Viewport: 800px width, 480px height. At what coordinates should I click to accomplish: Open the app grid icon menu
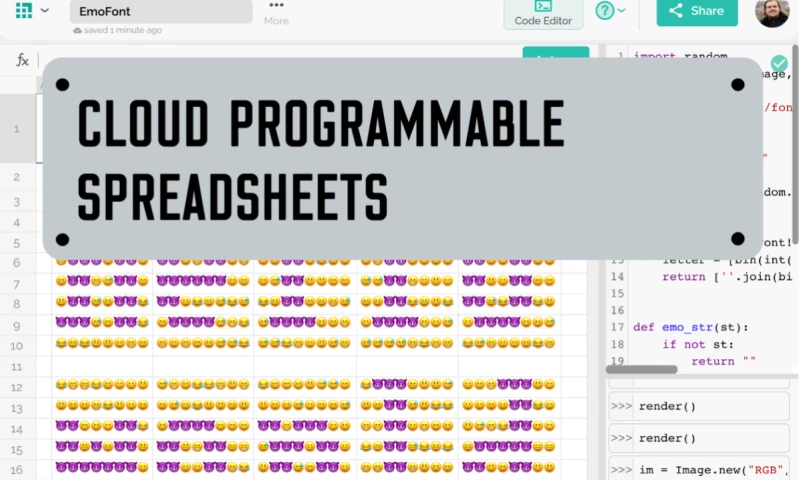click(22, 11)
